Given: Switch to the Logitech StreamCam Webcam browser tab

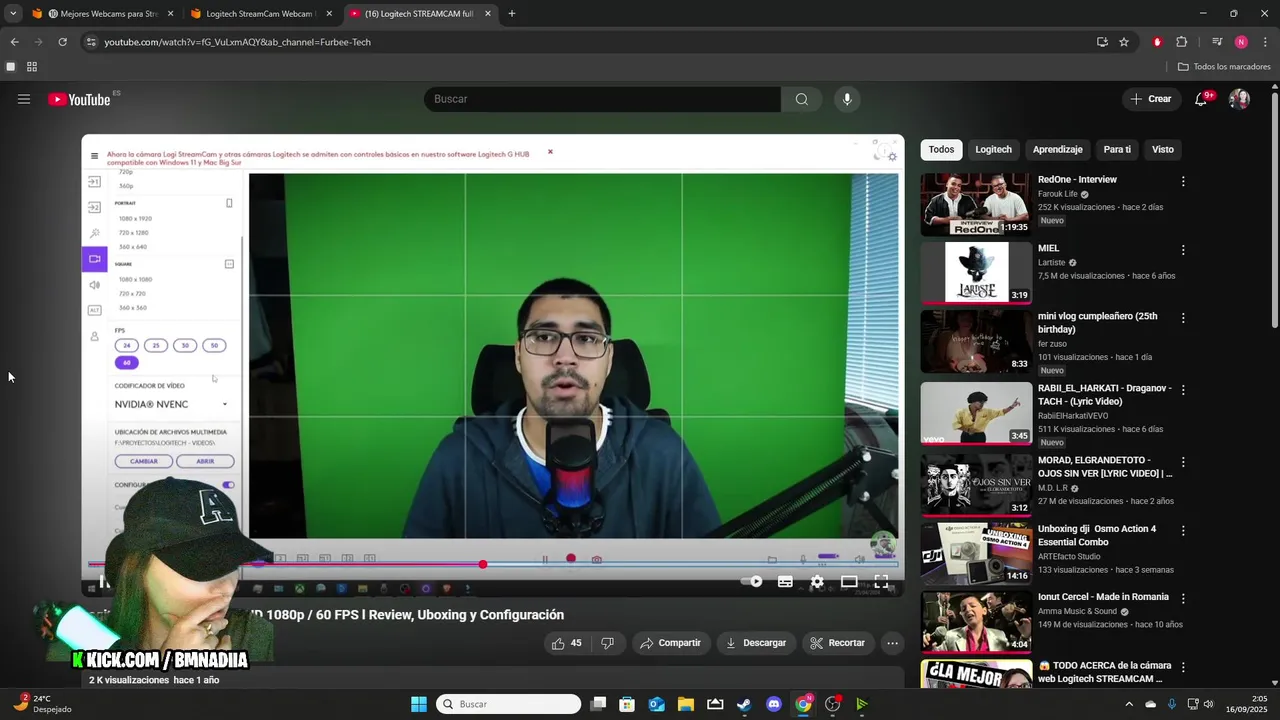Looking at the screenshot, I should 261,14.
